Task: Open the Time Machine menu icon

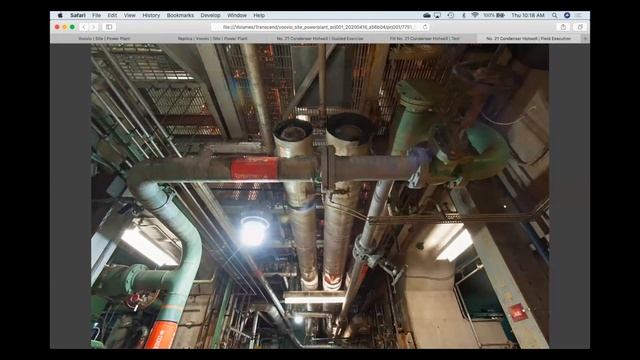Action: point(451,15)
